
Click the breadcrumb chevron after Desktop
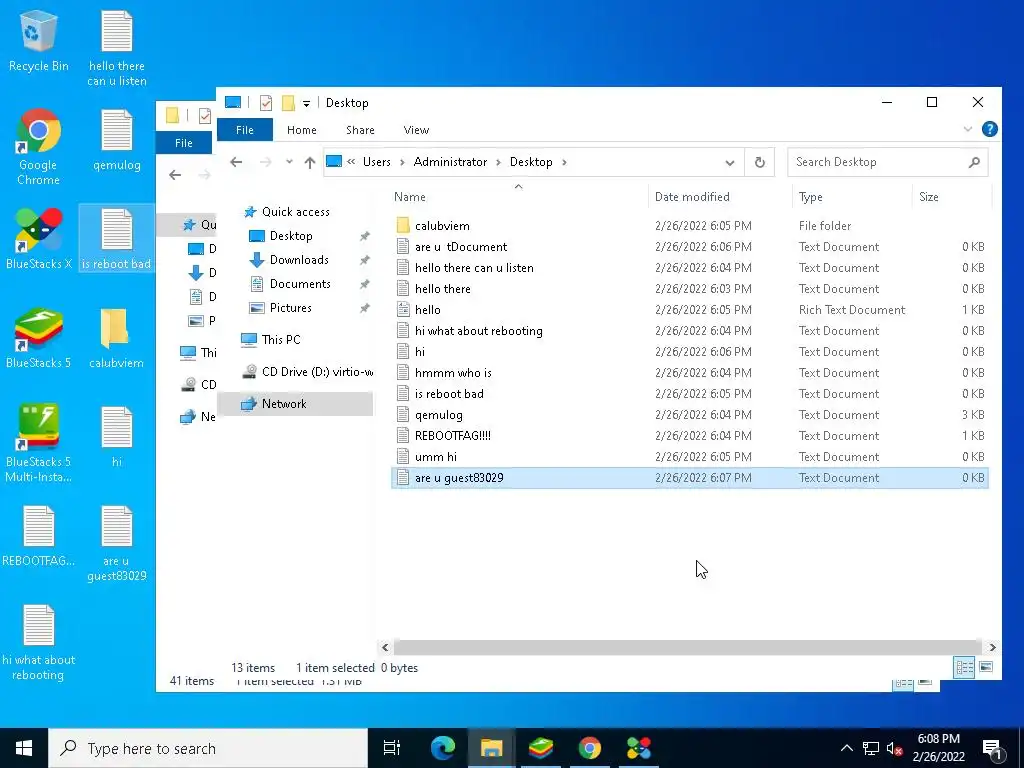564,162
